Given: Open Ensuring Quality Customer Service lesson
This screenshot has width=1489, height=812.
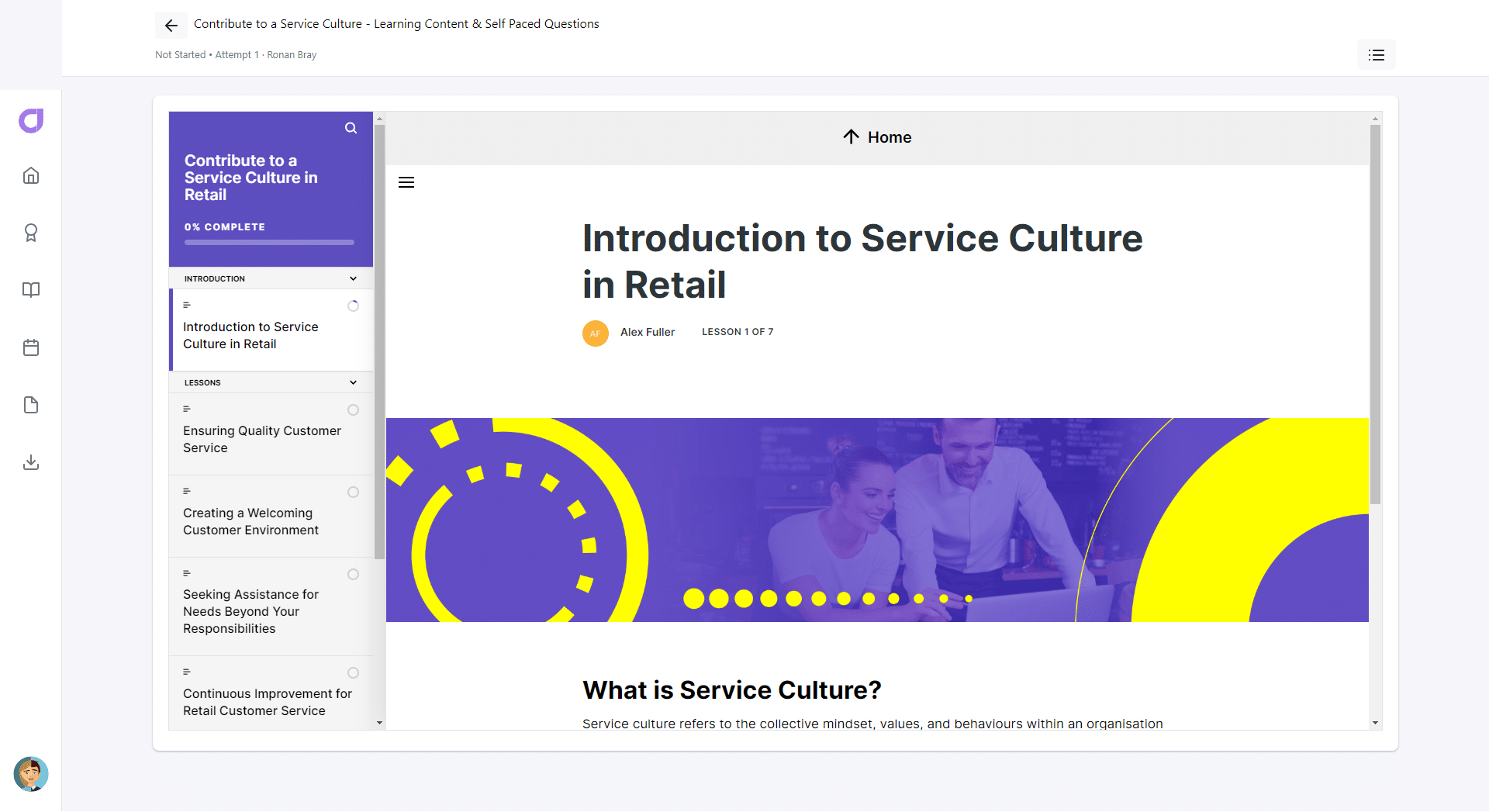Looking at the screenshot, I should pyautogui.click(x=271, y=434).
